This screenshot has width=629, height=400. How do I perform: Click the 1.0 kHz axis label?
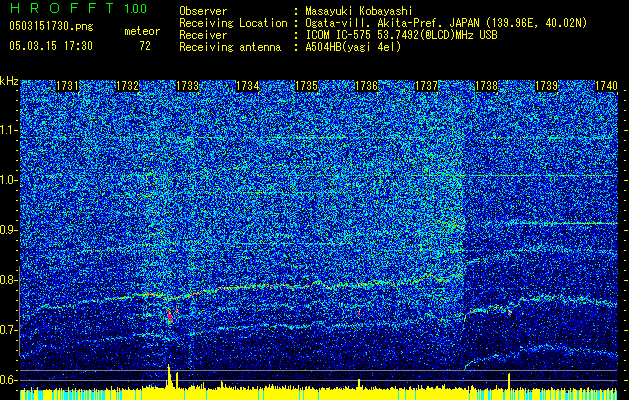(8, 180)
